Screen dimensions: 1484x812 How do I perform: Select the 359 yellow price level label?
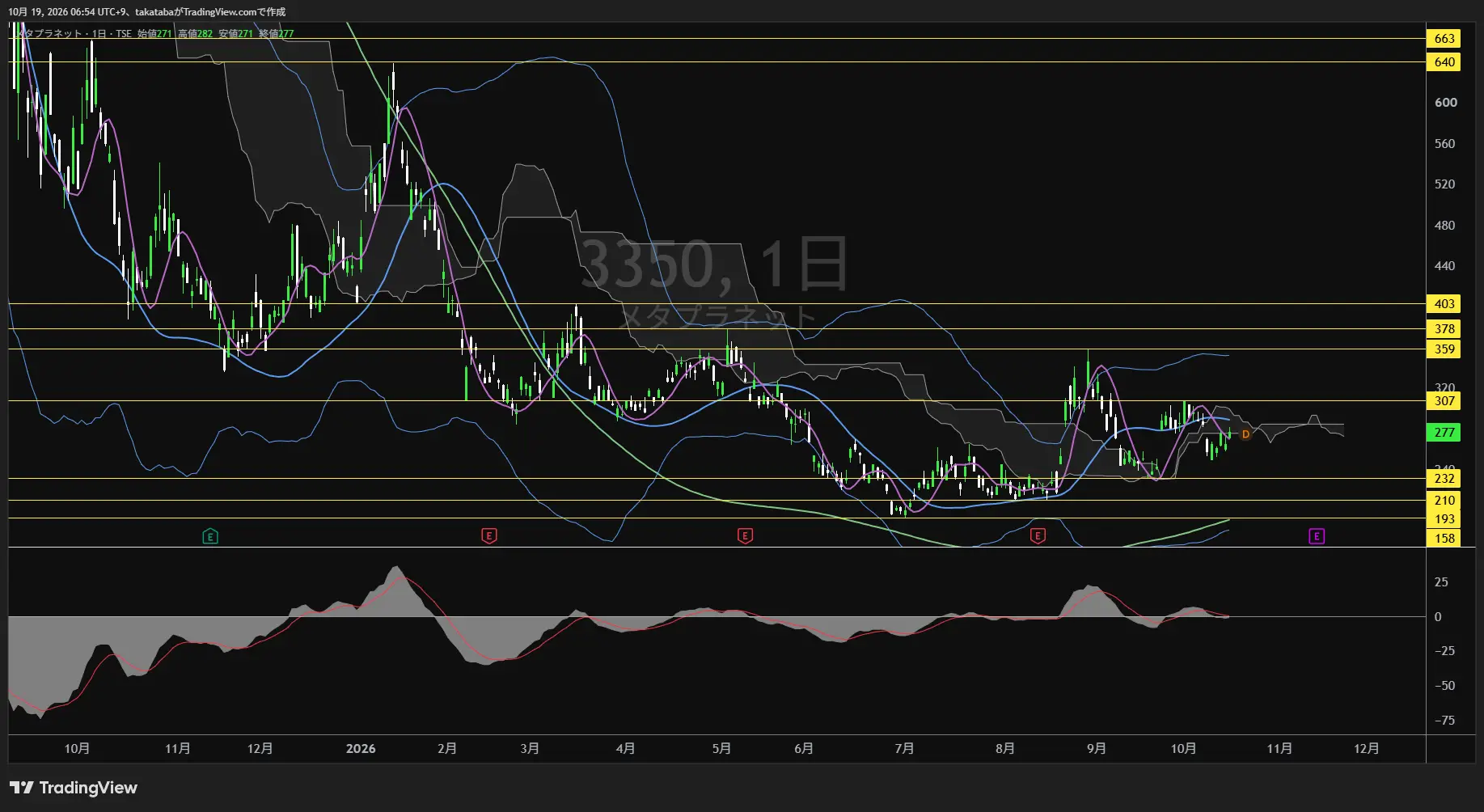[1444, 349]
